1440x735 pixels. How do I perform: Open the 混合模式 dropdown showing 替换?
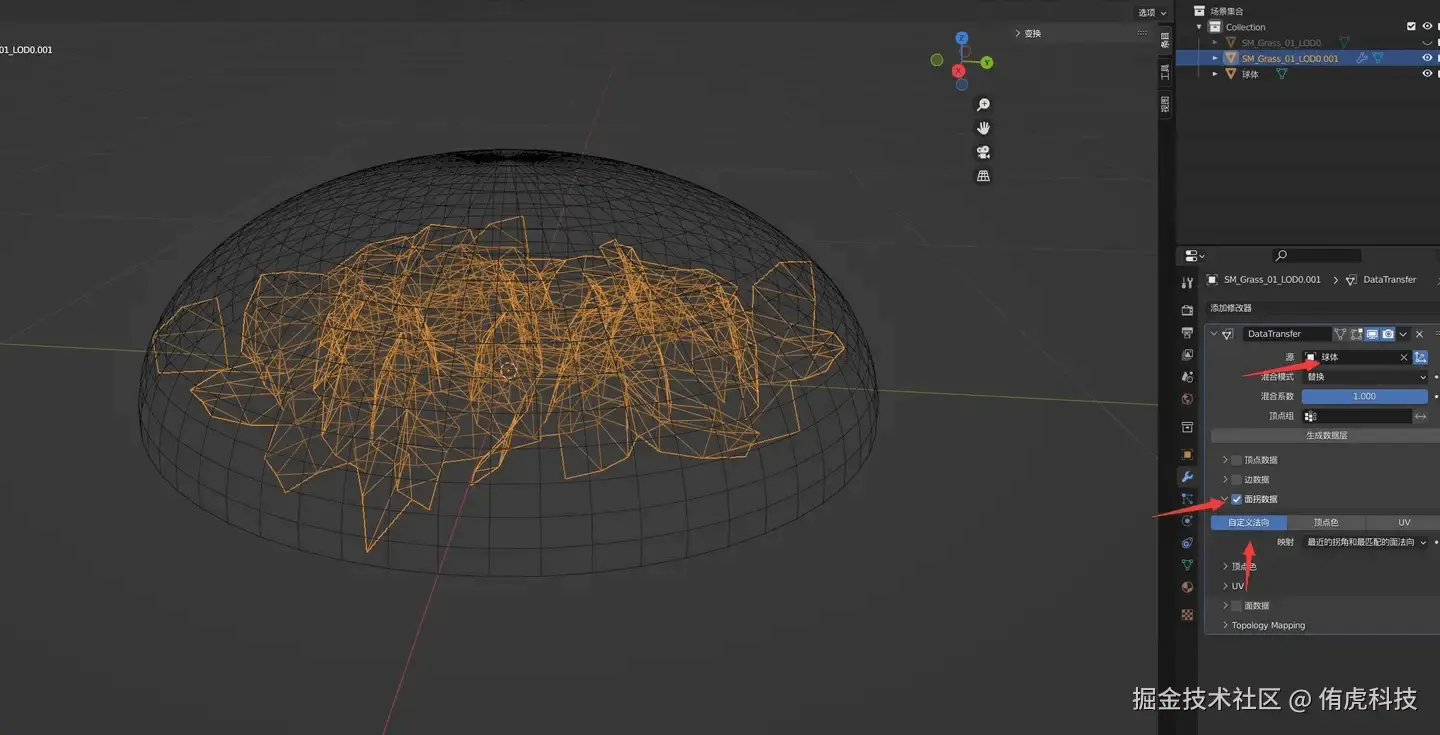click(1365, 377)
